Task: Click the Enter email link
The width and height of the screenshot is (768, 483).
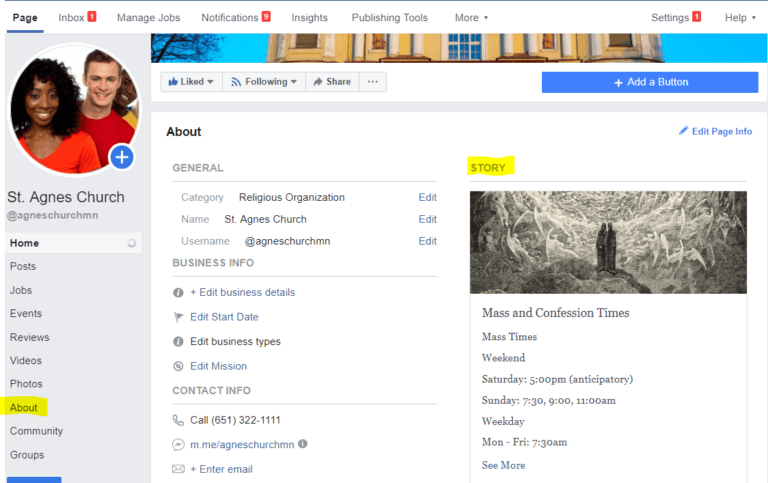Action: (x=221, y=469)
